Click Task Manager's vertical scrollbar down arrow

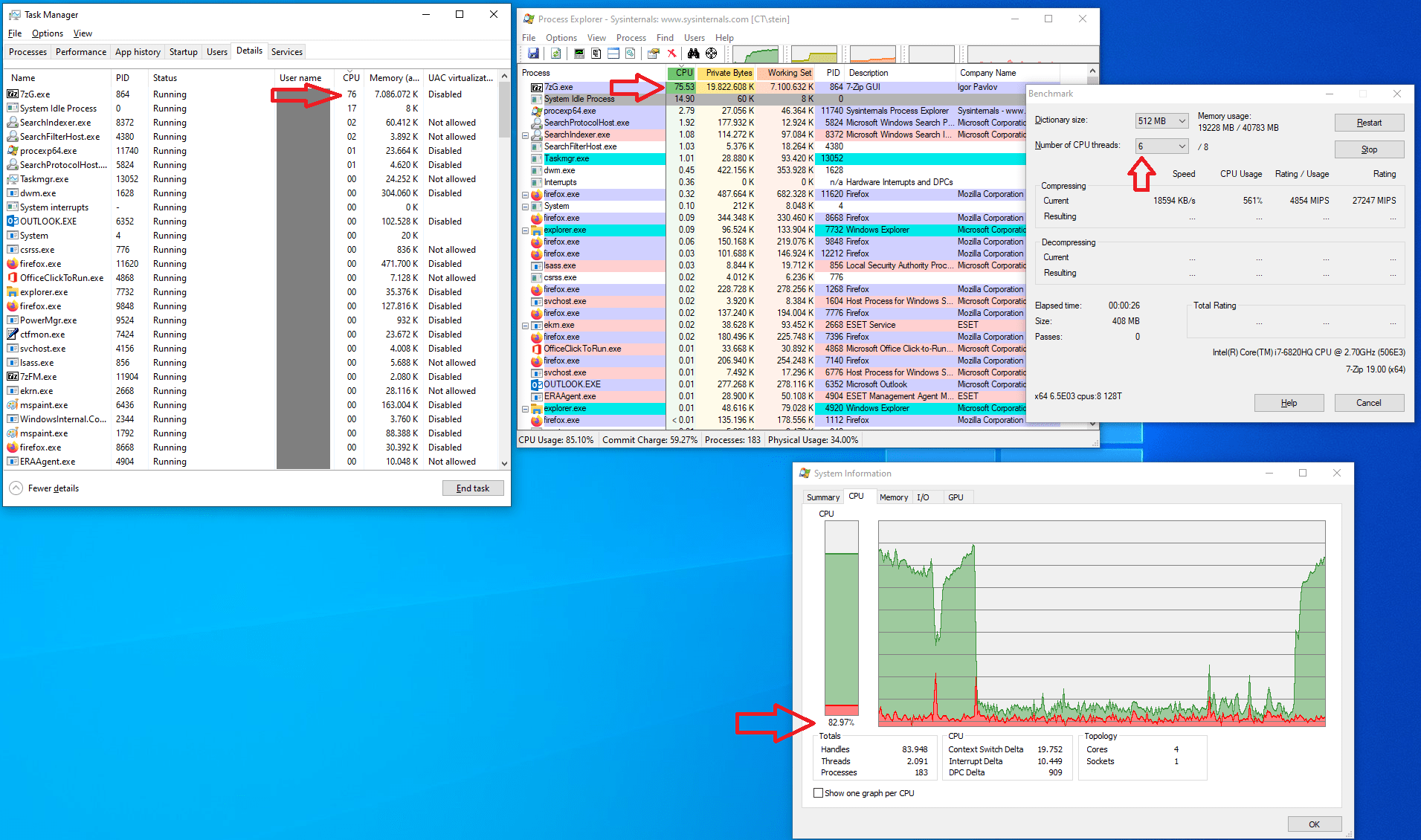505,463
